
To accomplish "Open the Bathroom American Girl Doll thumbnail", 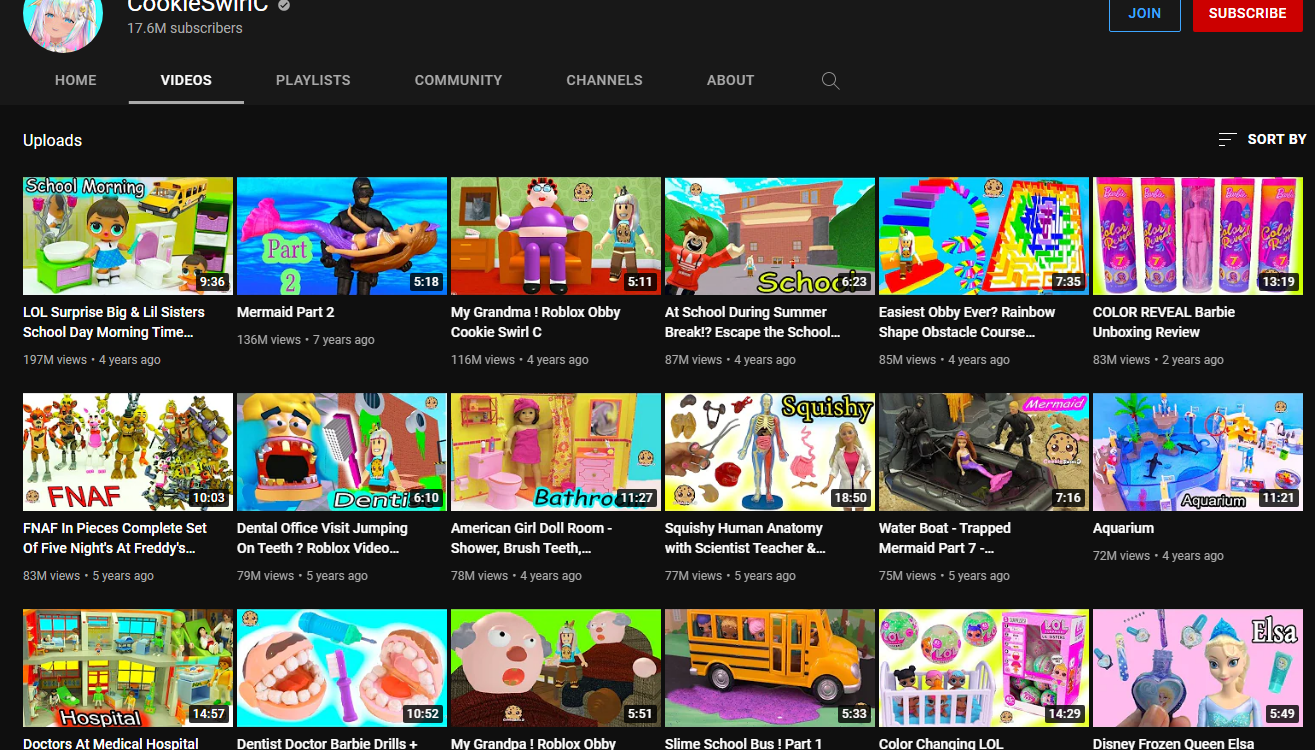I will point(556,452).
